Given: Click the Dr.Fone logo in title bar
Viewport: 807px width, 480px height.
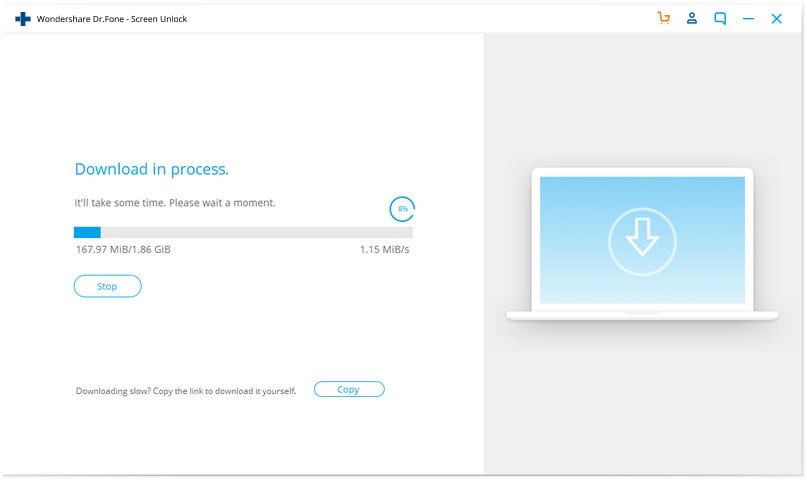Looking at the screenshot, I should coord(23,19).
